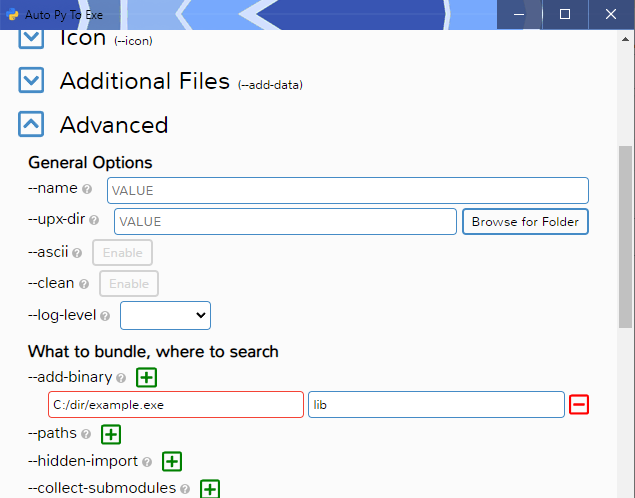Viewport: 635px width, 498px height.
Task: Expand the Additional Files section
Action: pos(31,80)
